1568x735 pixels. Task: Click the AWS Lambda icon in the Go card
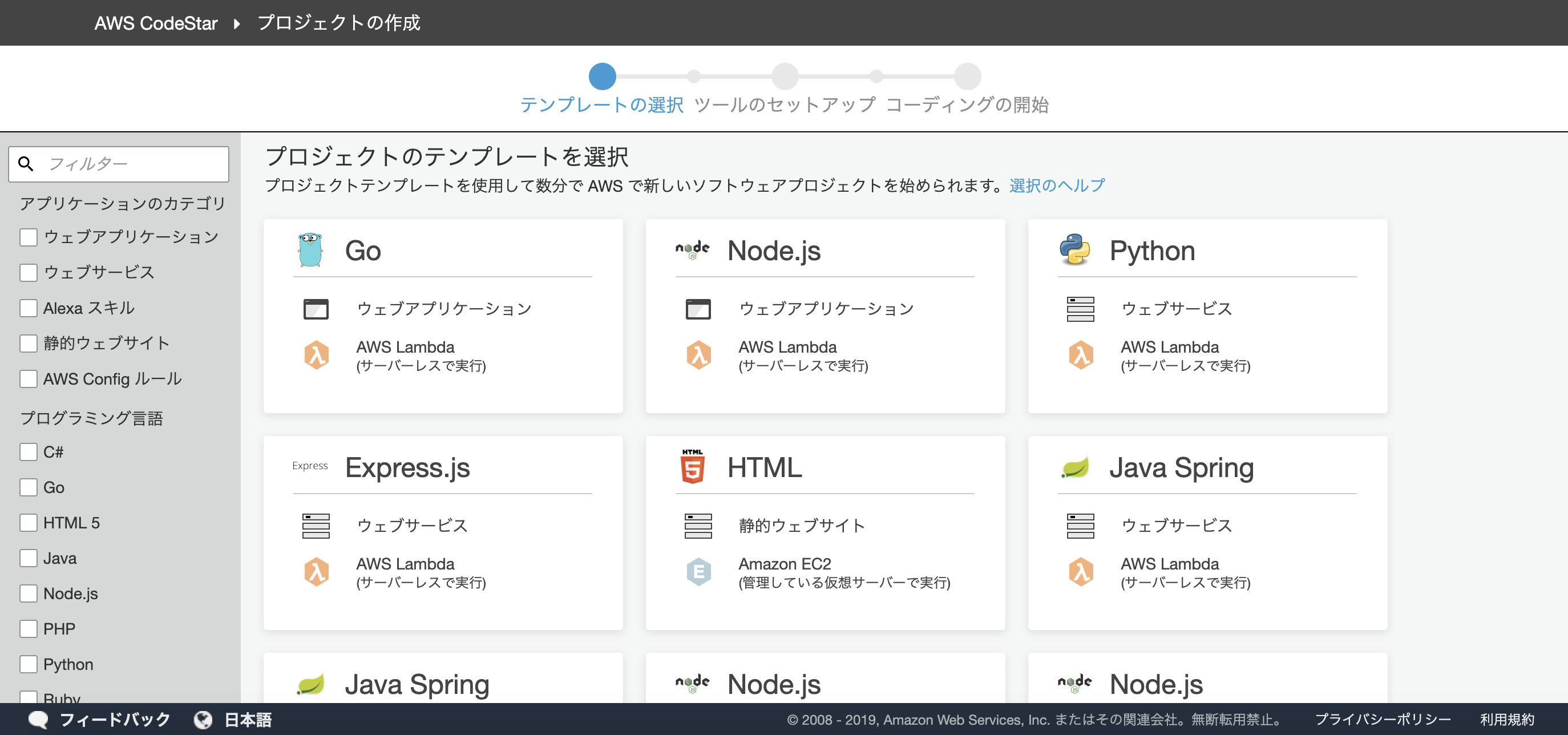click(x=317, y=355)
